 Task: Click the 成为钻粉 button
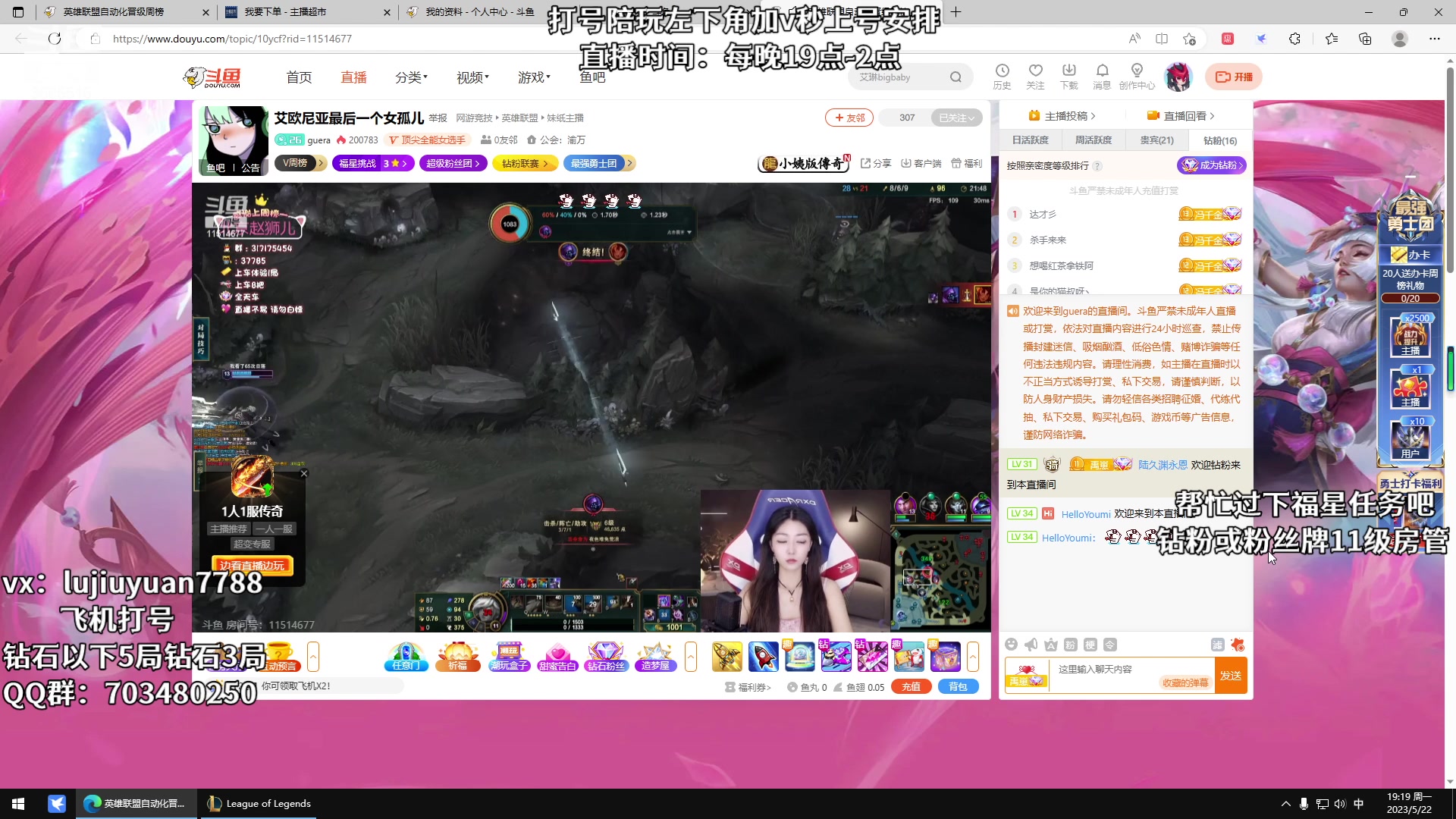pyautogui.click(x=1211, y=165)
